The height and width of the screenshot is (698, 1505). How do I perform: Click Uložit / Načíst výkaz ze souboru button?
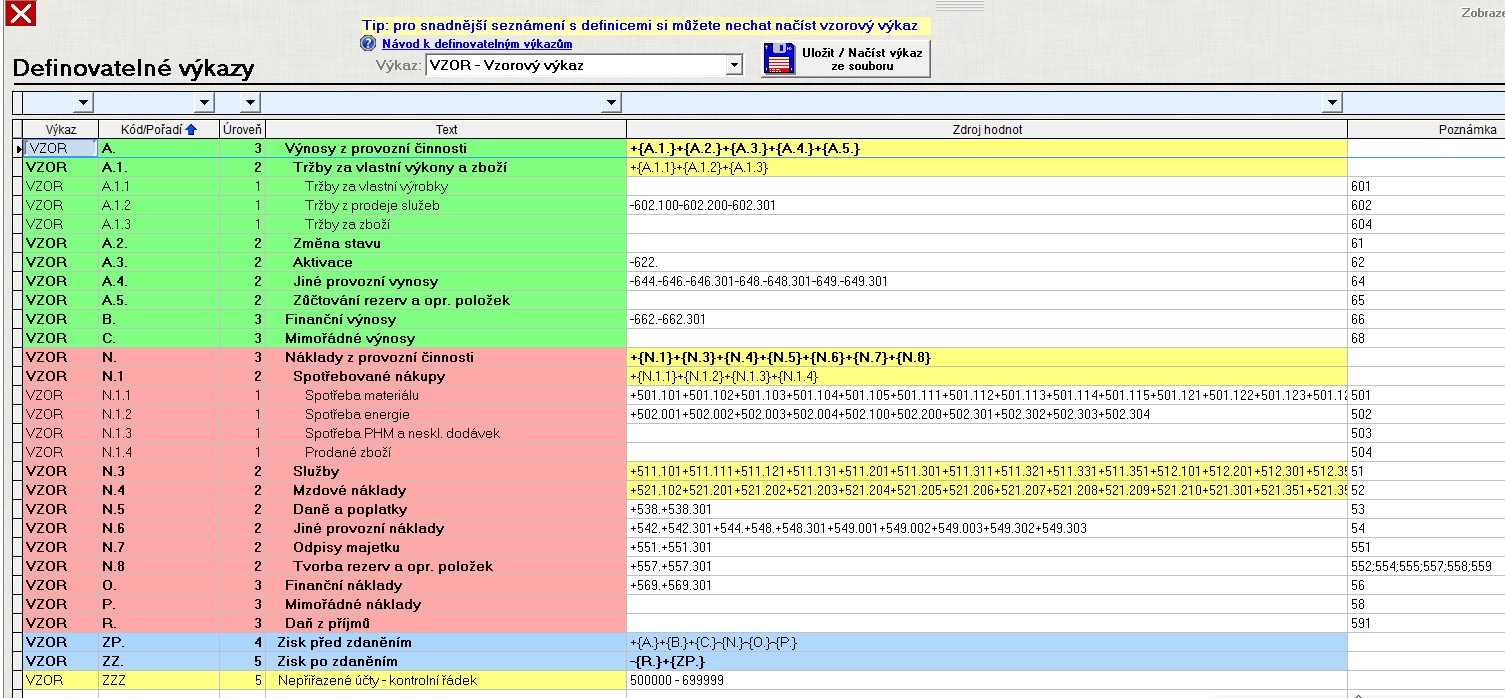(x=846, y=59)
